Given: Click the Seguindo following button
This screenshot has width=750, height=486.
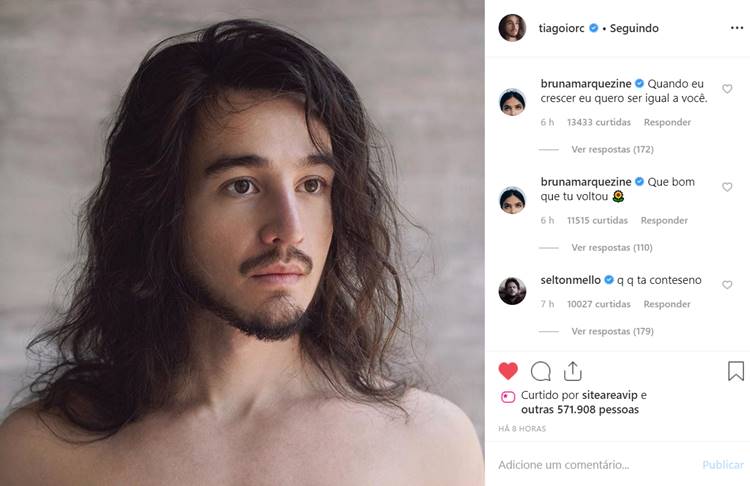Looking at the screenshot, I should coord(634,28).
